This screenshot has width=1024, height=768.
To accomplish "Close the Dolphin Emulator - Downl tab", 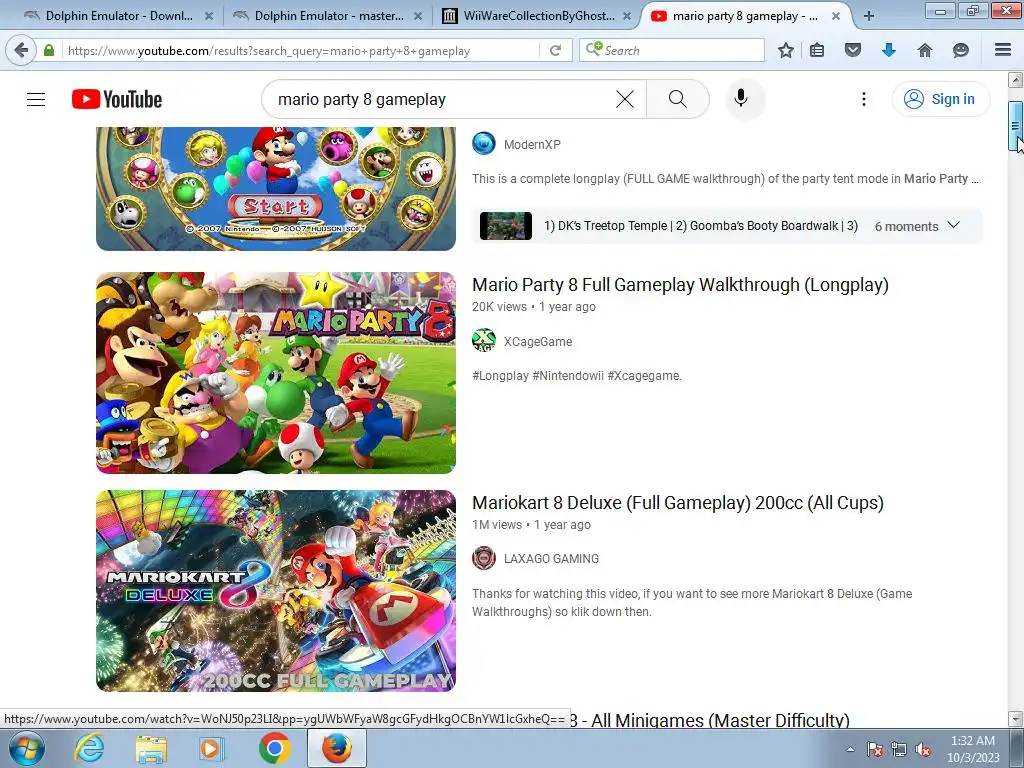I will tap(208, 16).
